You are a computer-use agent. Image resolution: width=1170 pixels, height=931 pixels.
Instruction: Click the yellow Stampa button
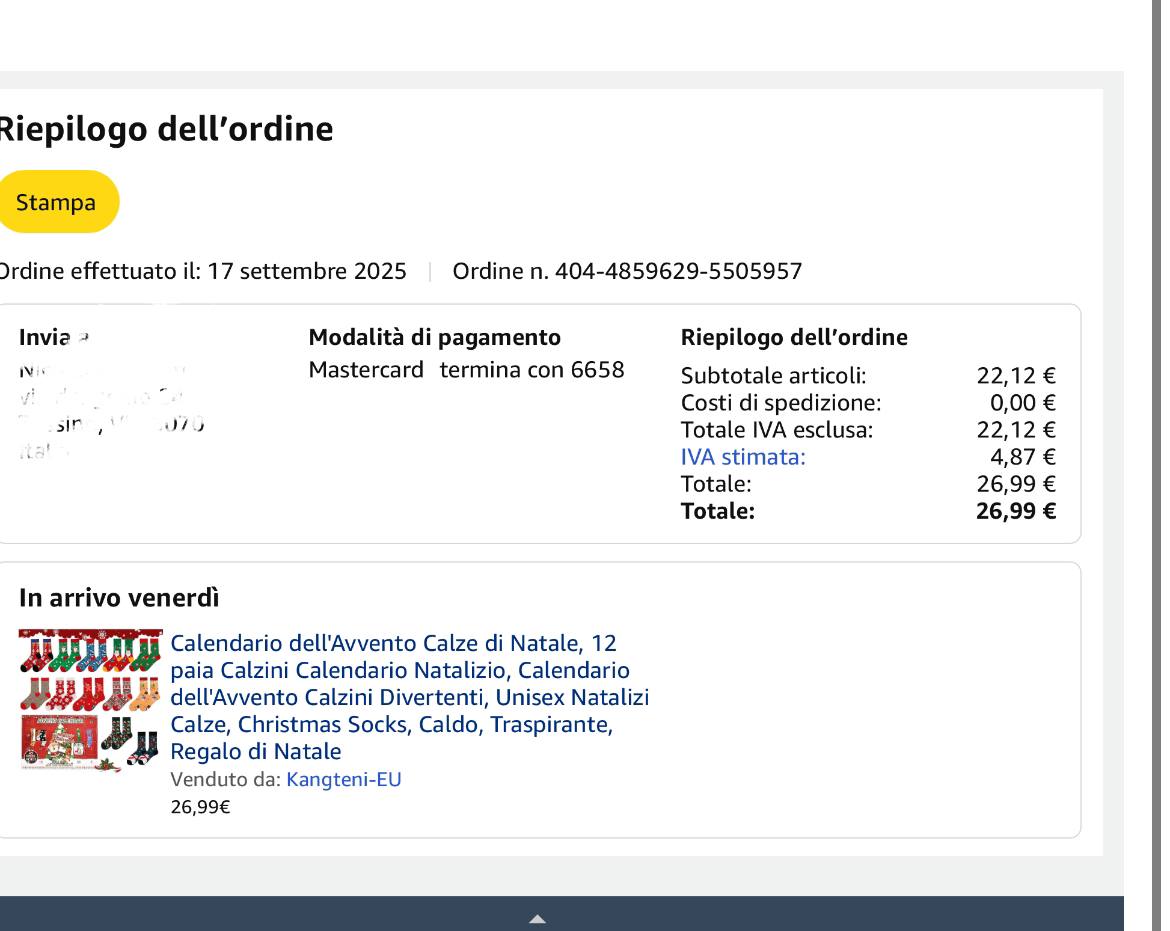pyautogui.click(x=56, y=202)
